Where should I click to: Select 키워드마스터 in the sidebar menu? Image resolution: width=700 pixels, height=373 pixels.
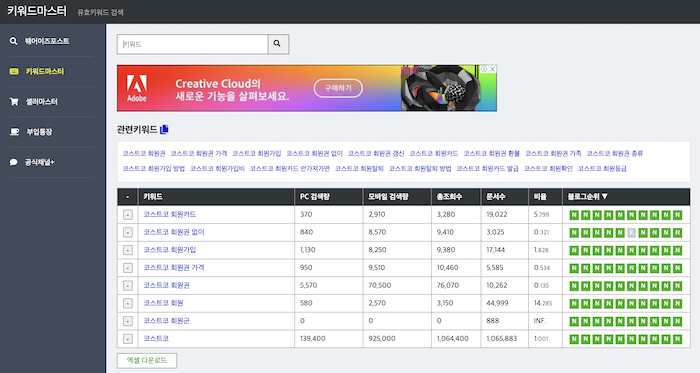pos(45,71)
